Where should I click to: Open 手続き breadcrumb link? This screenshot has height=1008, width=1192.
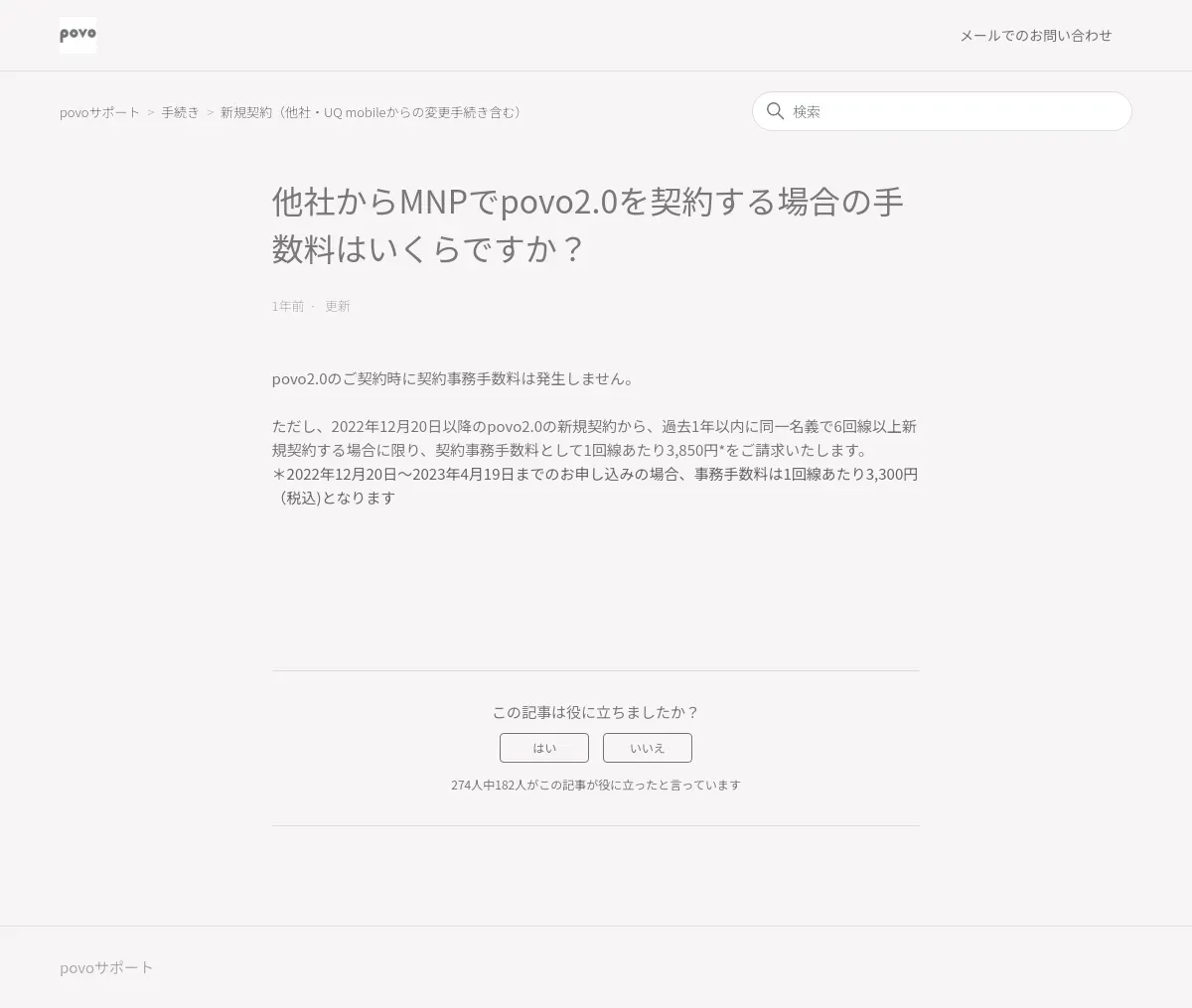(x=181, y=112)
